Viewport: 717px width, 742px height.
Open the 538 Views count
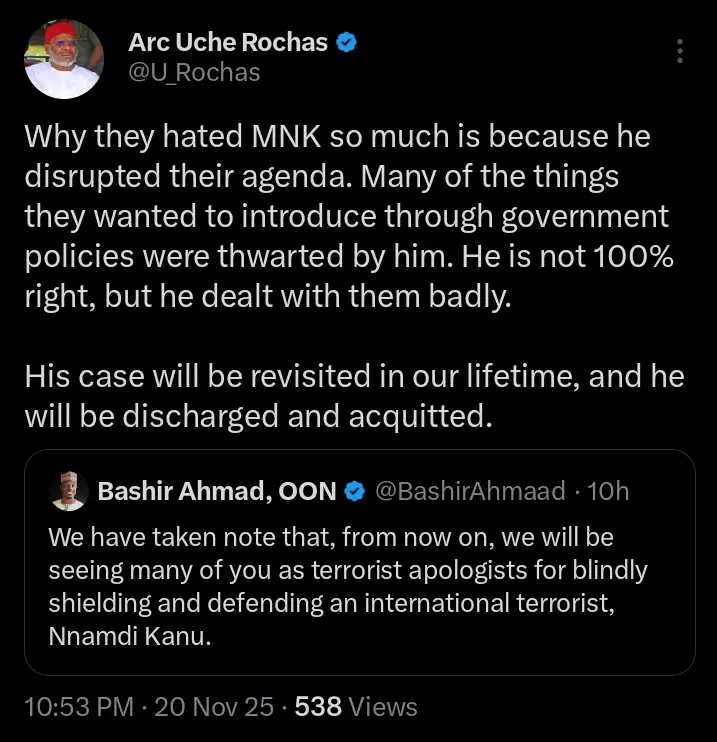coord(355,707)
